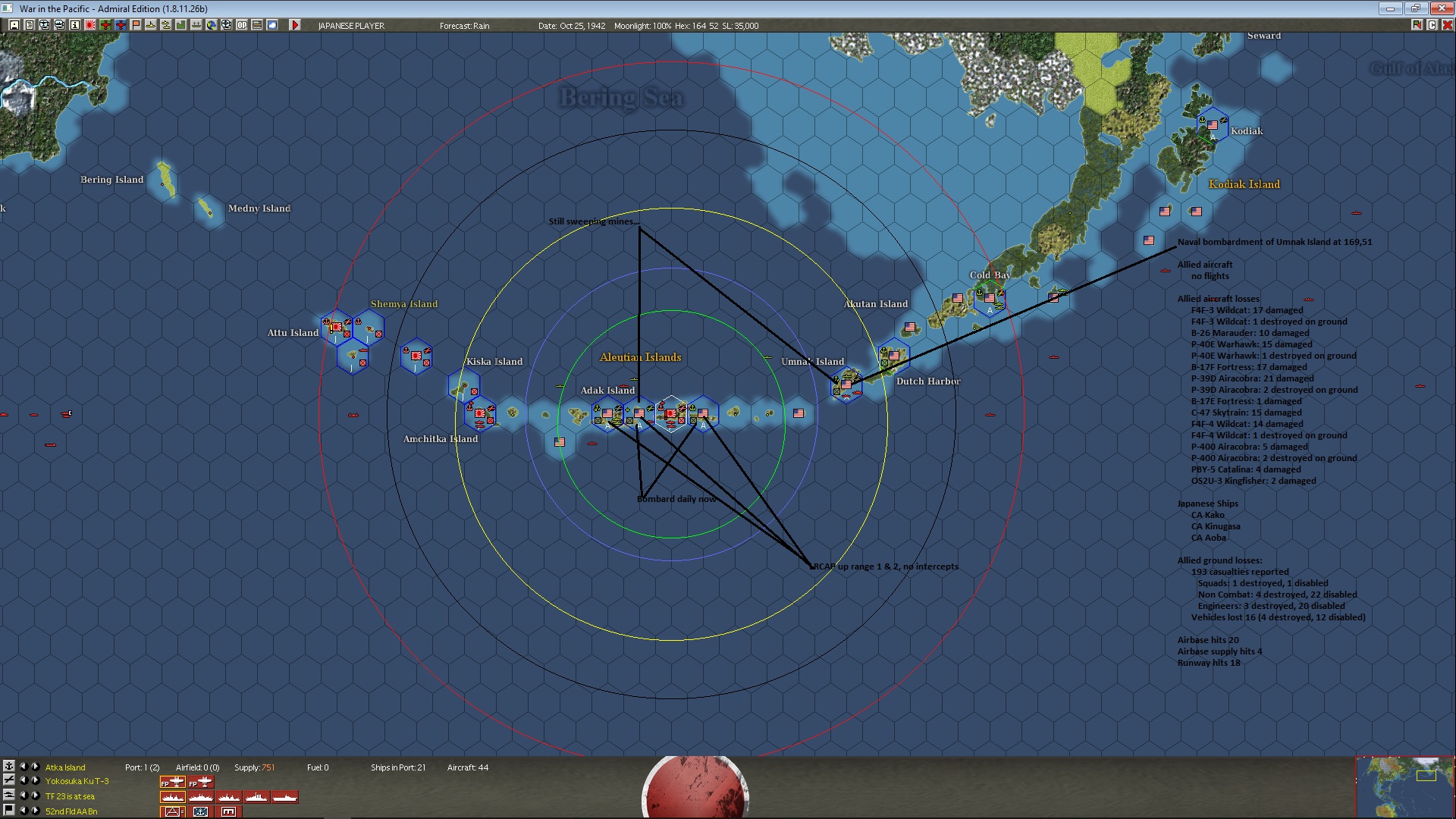Click the green ships-in-port toolbar icon

pyautogui.click(x=196, y=25)
